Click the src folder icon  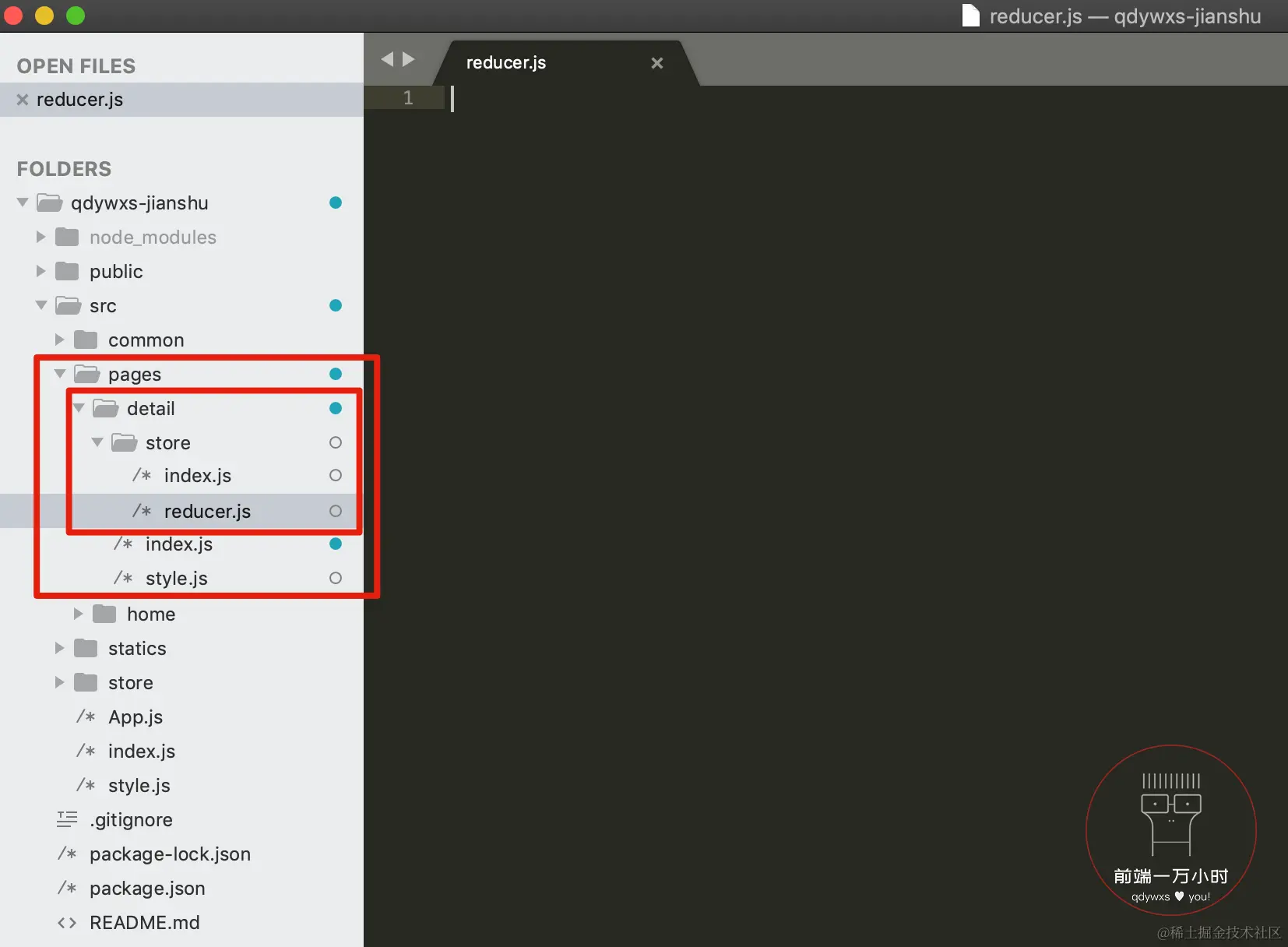pos(68,305)
